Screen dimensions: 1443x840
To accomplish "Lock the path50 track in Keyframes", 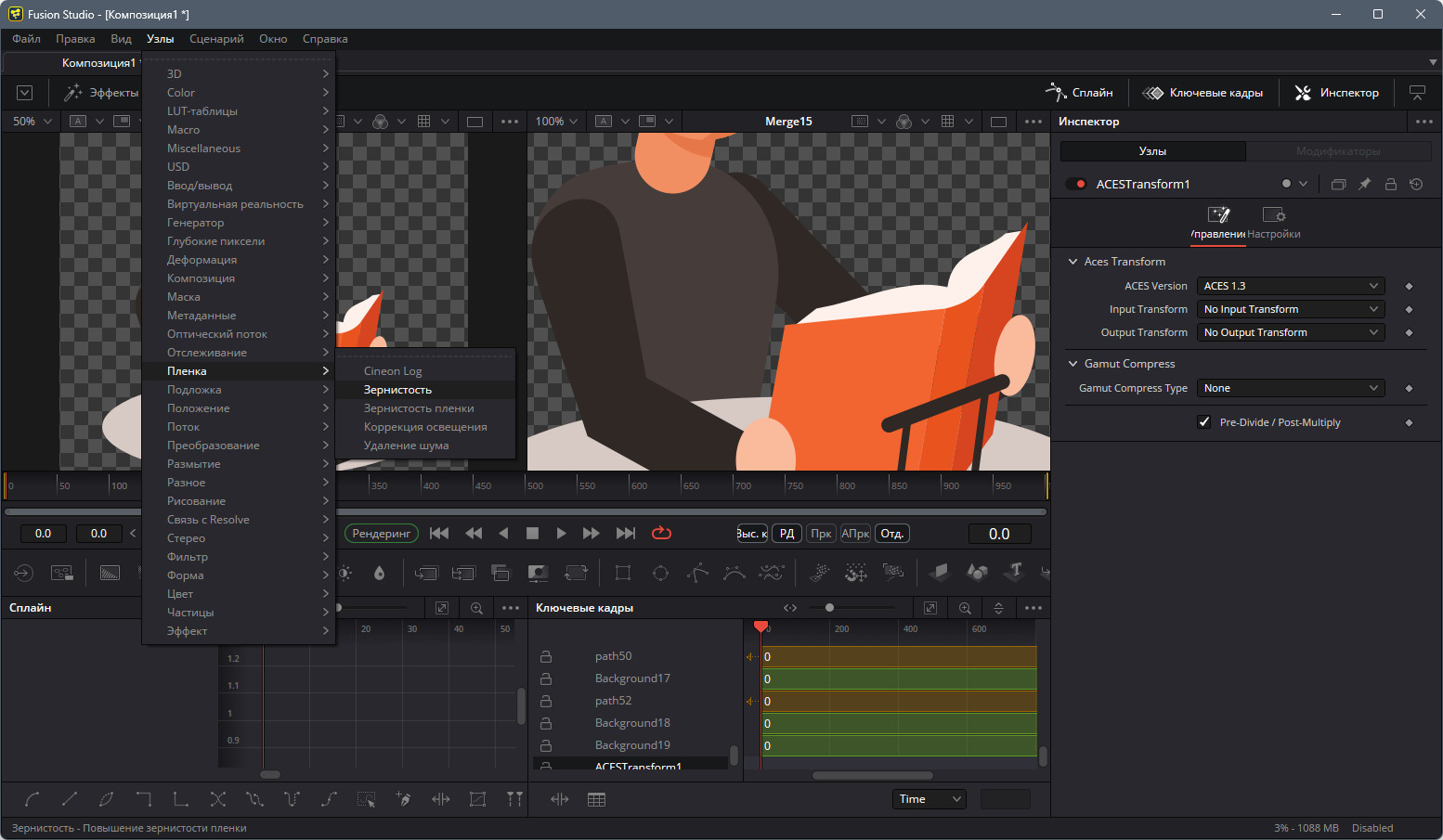I will click(x=546, y=656).
